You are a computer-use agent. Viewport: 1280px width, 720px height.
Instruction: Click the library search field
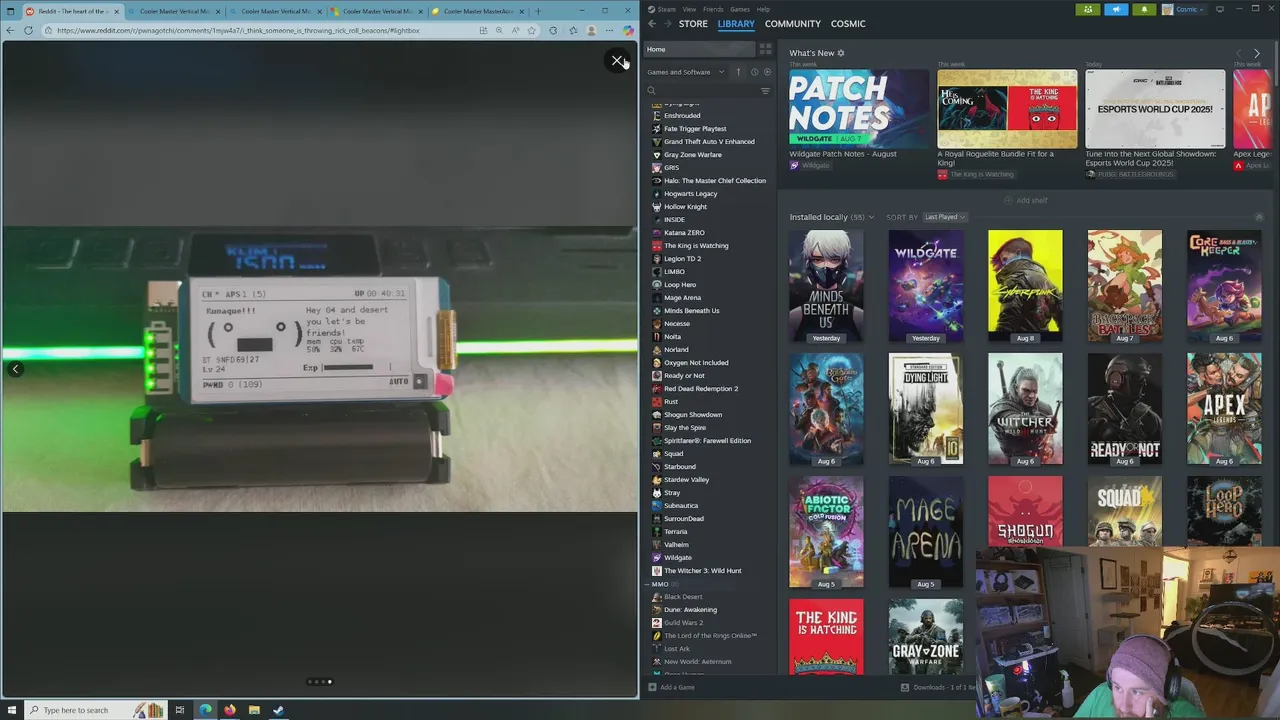point(702,91)
